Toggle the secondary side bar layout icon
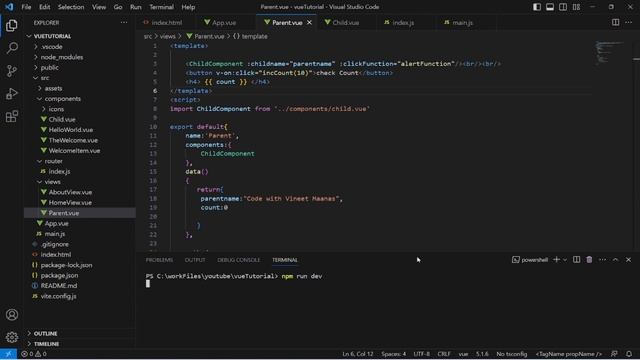 pos(563,7)
